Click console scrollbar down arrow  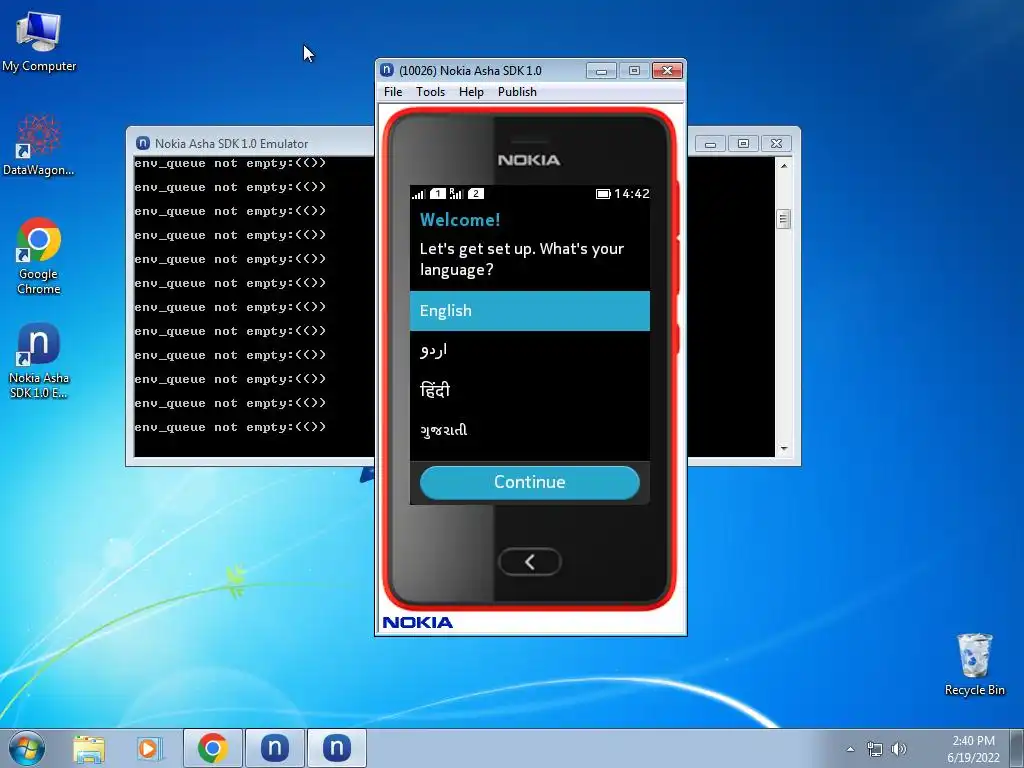click(x=784, y=449)
